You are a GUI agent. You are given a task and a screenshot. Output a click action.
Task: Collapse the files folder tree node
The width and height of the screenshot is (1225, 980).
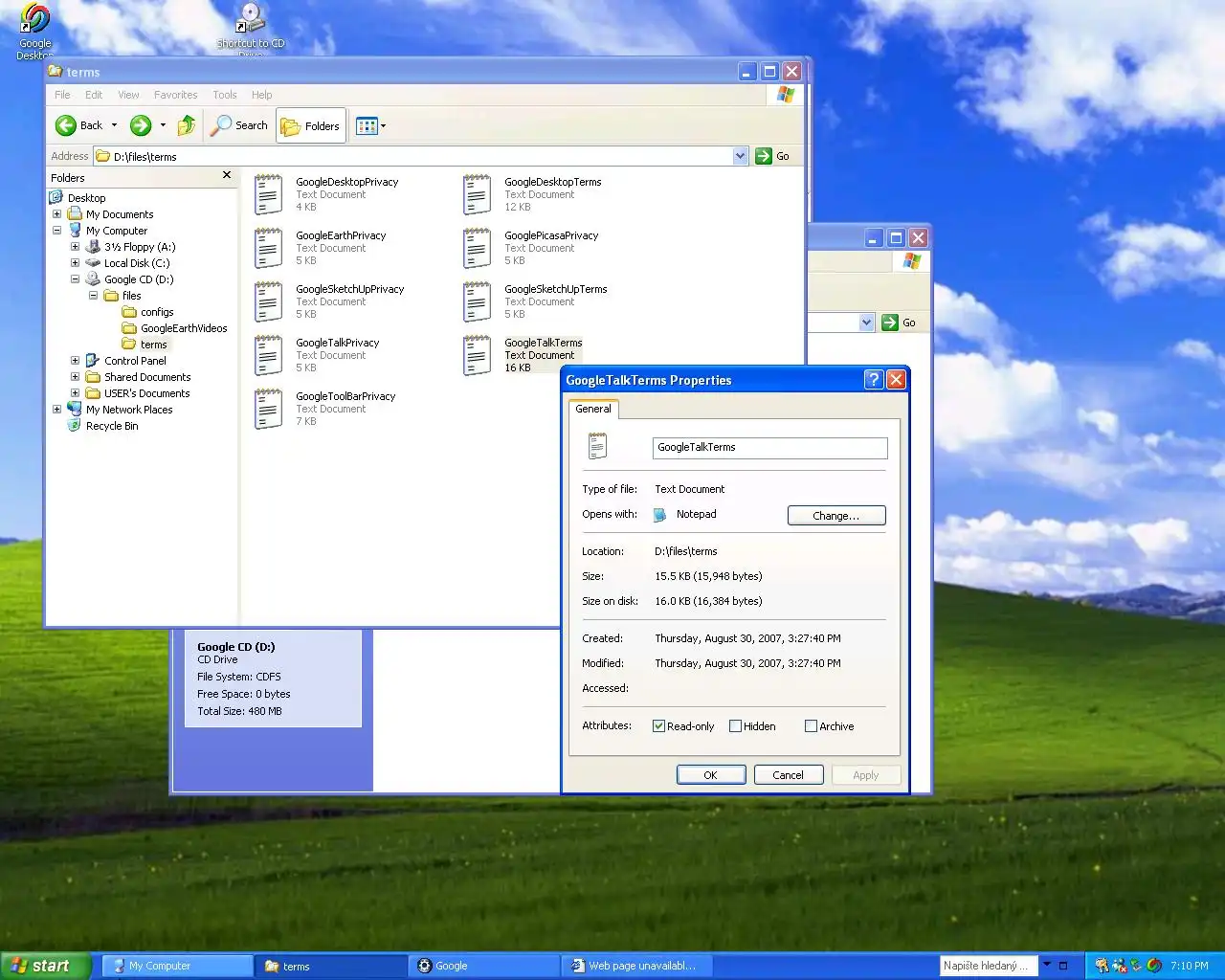93,296
